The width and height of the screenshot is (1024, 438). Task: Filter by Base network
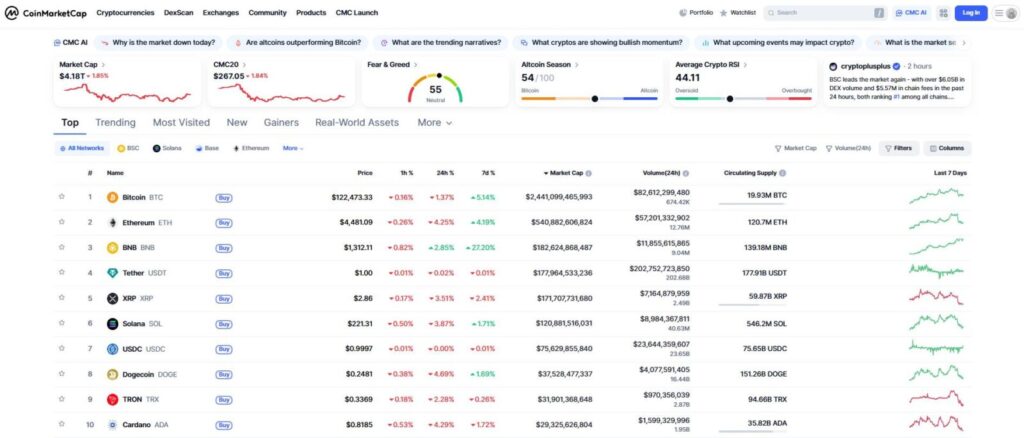point(207,148)
